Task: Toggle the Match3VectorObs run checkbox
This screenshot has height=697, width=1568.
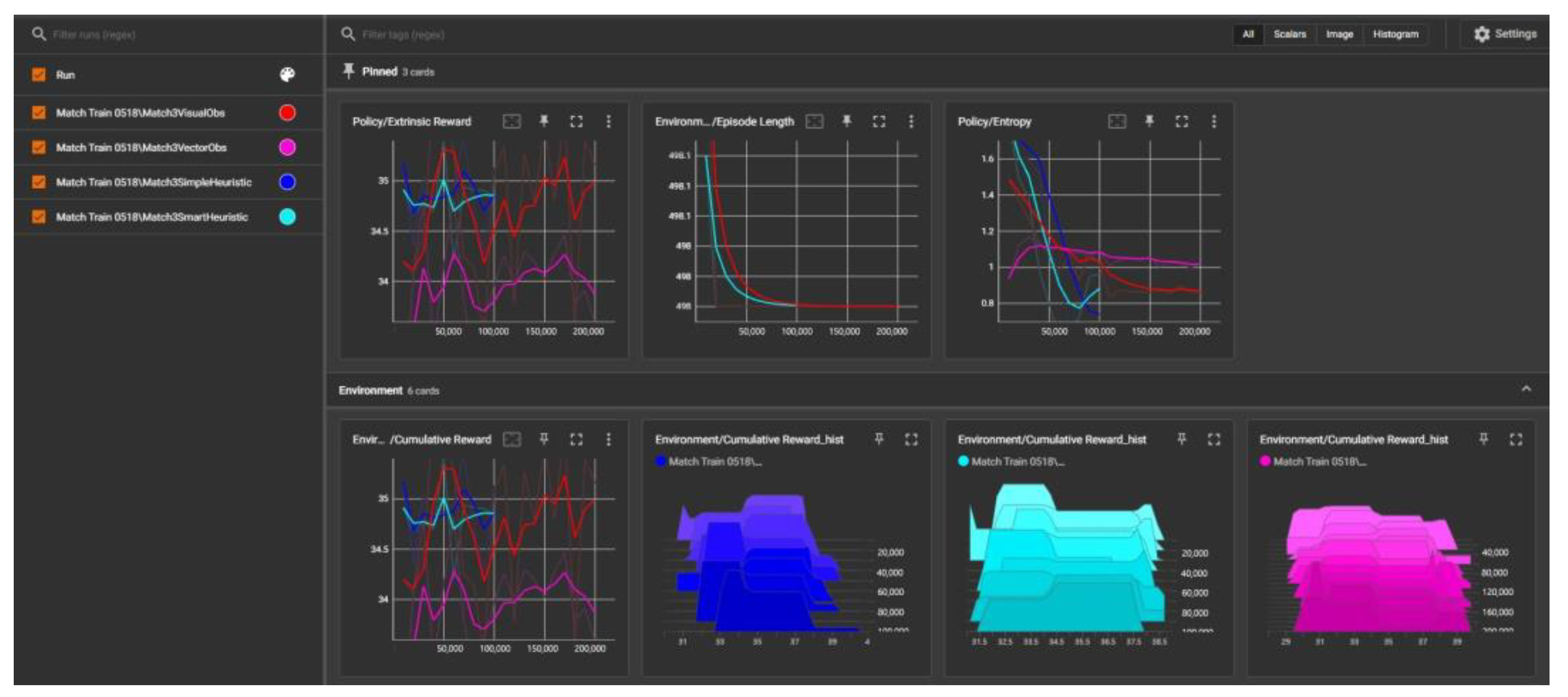Action: pyautogui.click(x=39, y=147)
